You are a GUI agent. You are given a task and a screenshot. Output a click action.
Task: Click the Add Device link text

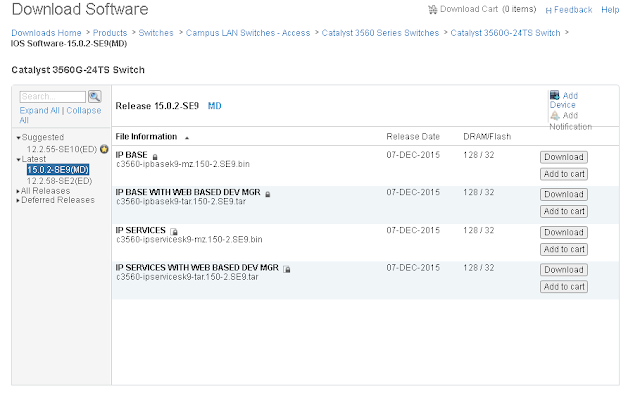(x=564, y=100)
